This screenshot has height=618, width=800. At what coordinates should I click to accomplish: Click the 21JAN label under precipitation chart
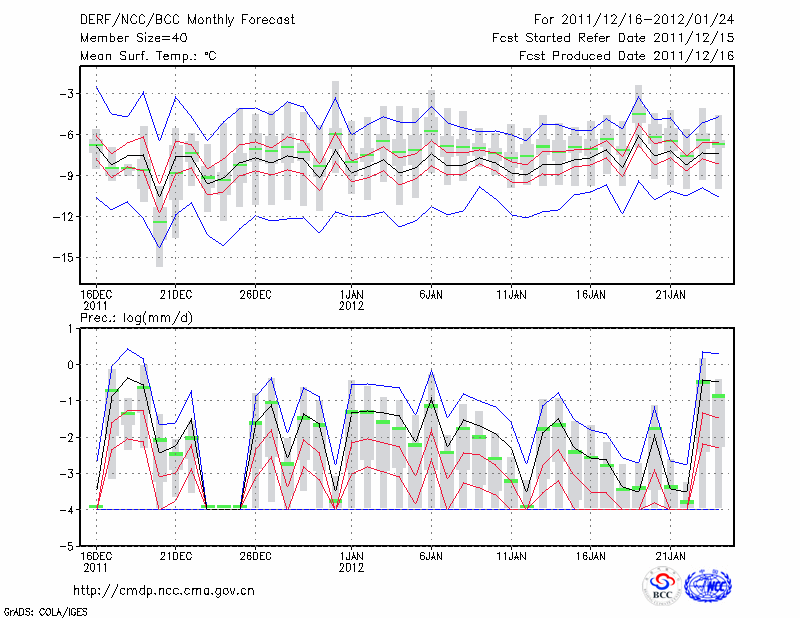[671, 555]
